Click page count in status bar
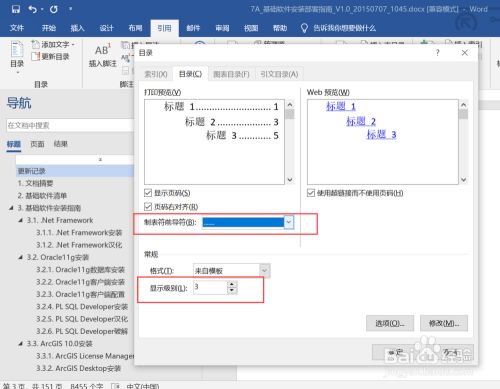Screen dimensions: 500x389 (33, 386)
